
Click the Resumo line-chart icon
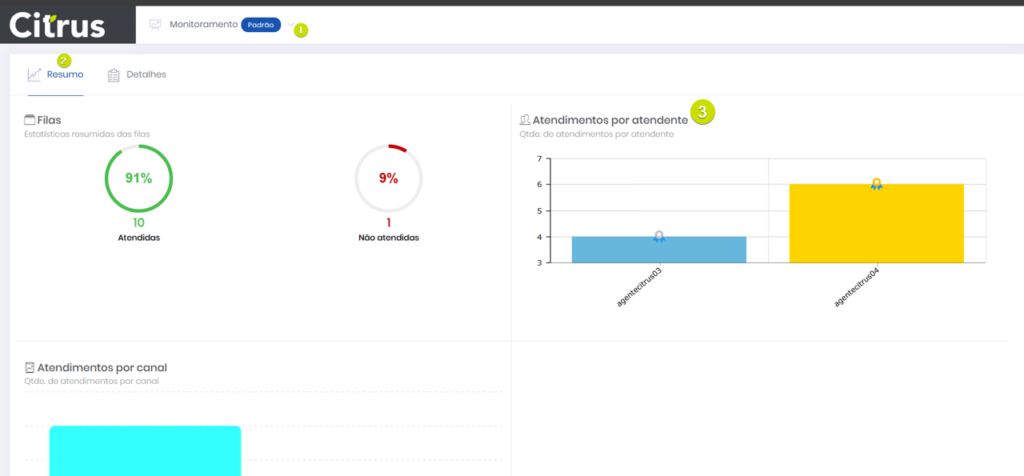pyautogui.click(x=35, y=75)
